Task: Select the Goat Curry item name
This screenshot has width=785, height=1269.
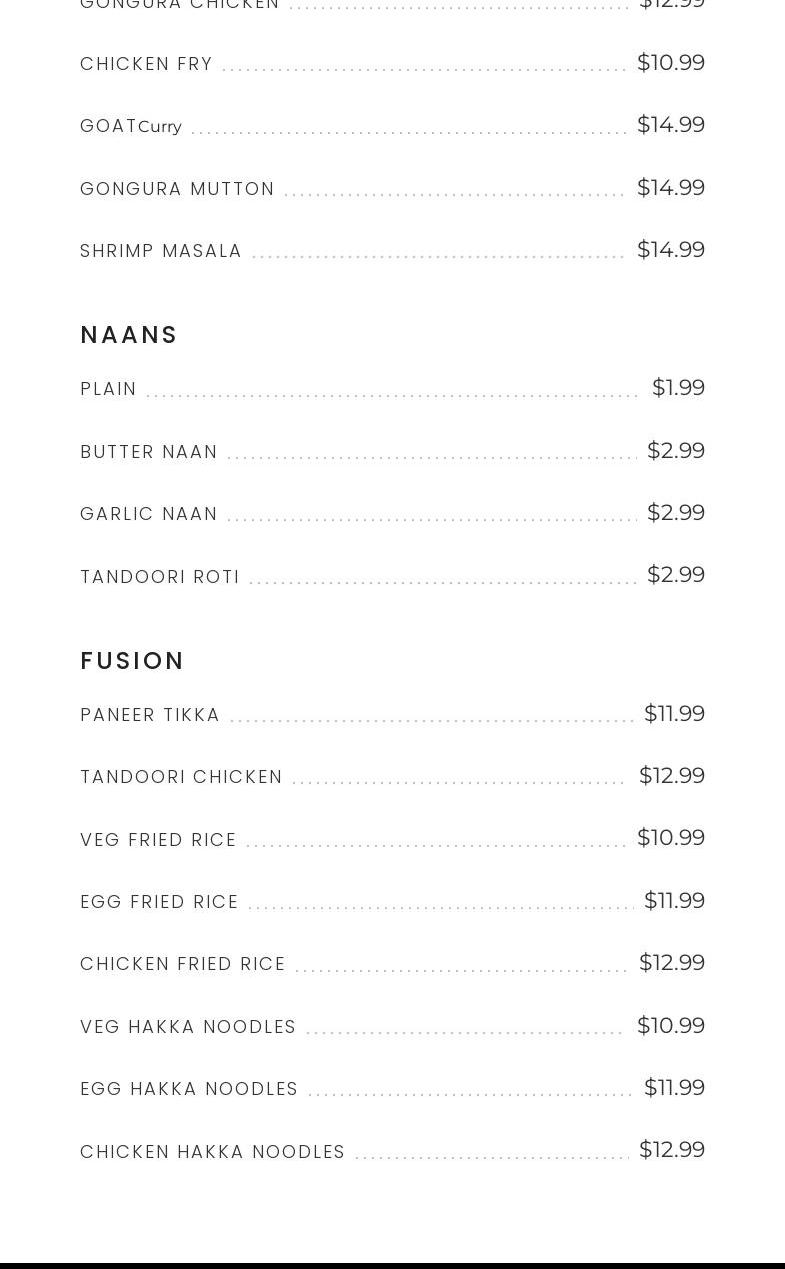Action: tap(131, 126)
